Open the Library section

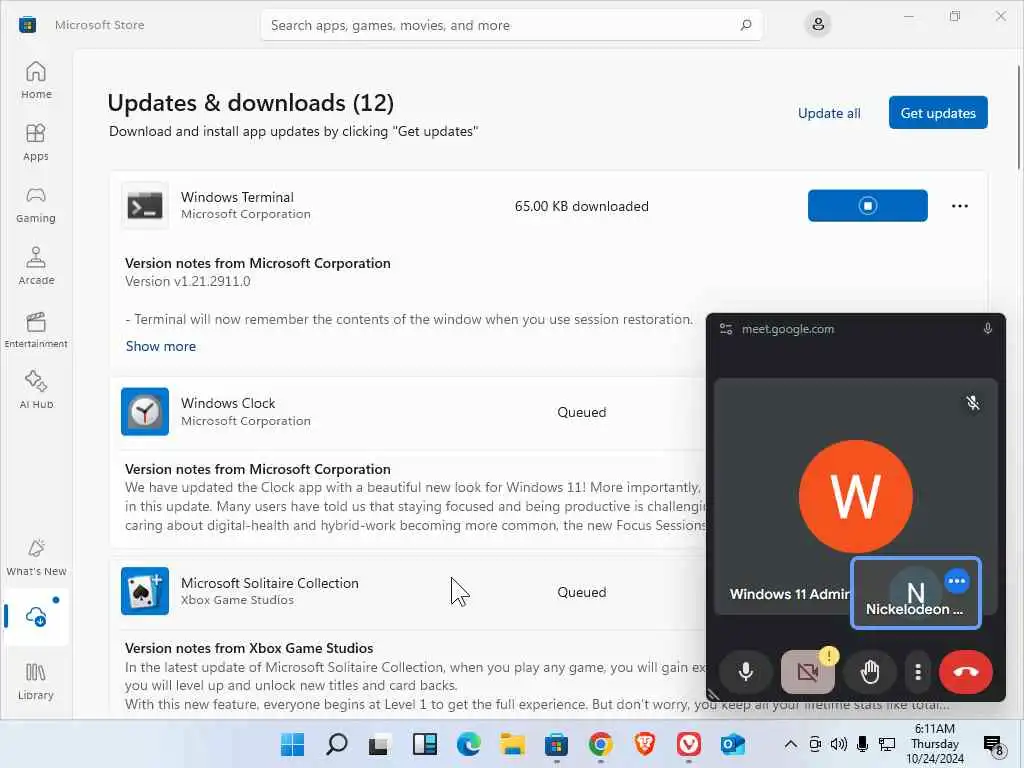36,680
